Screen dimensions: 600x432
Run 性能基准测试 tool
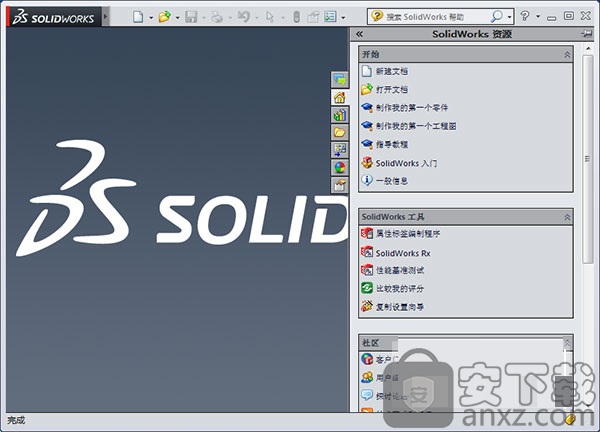click(399, 270)
